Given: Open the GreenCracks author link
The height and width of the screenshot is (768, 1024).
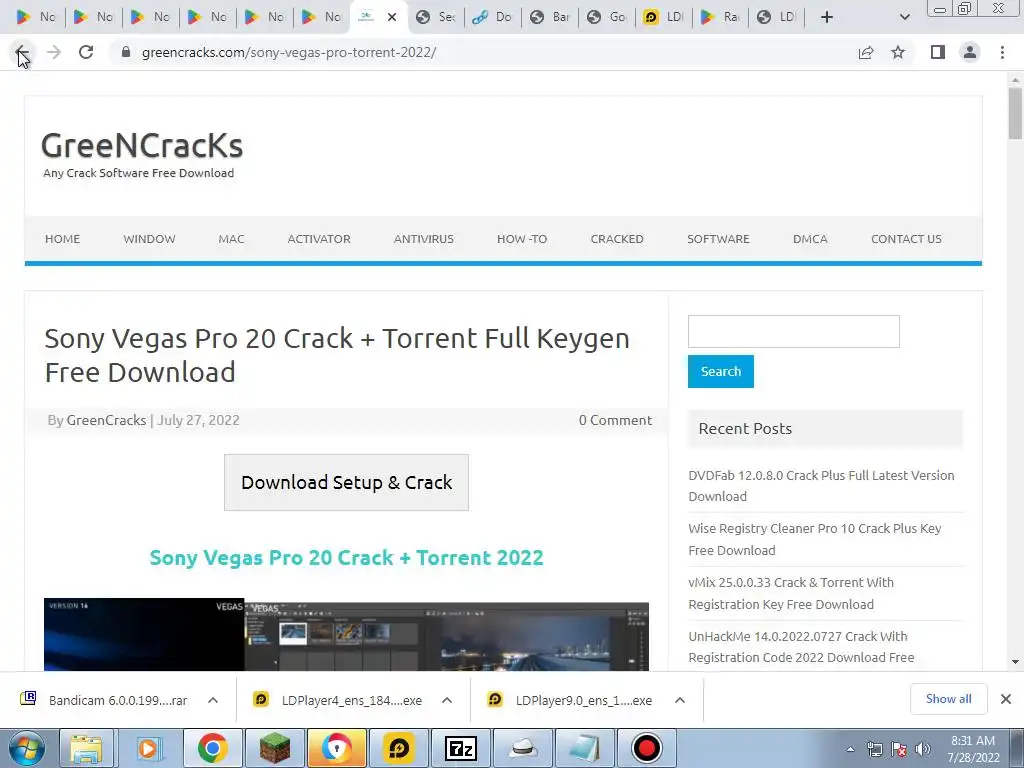Looking at the screenshot, I should point(106,420).
